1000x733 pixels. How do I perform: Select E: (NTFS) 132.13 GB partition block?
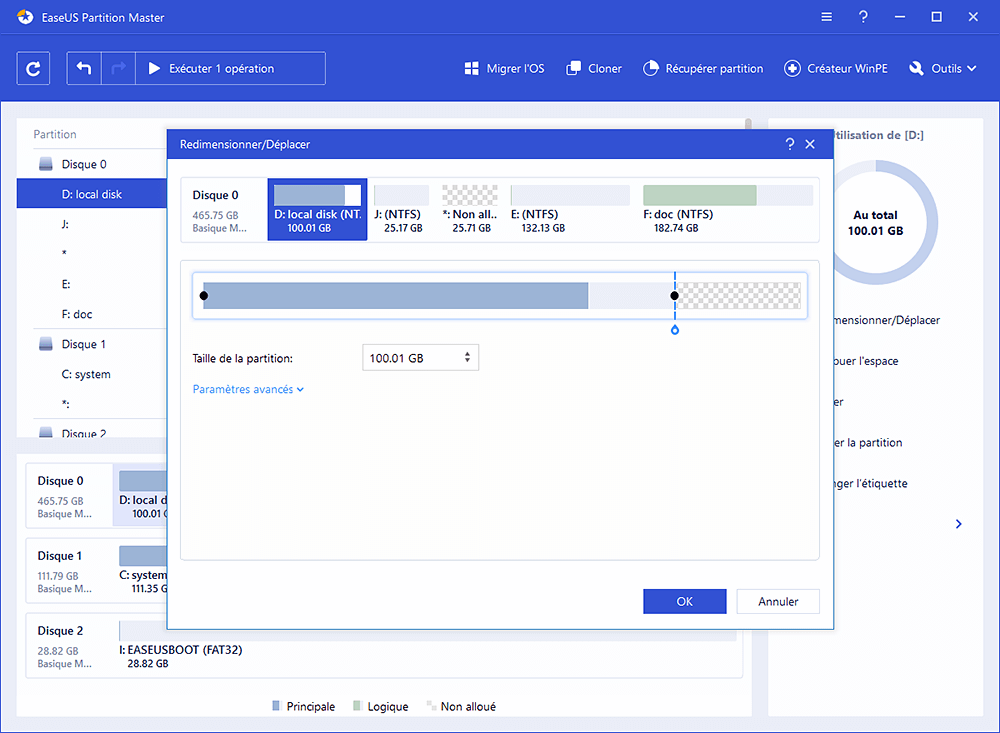[570, 209]
